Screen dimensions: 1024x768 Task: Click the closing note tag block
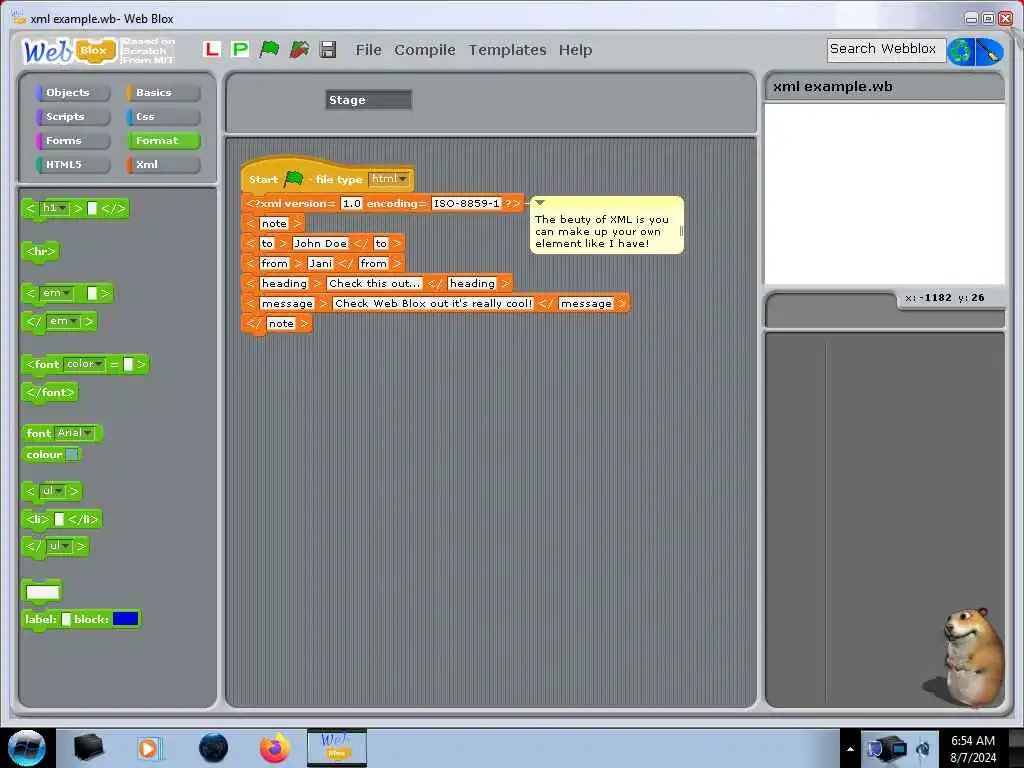pyautogui.click(x=276, y=323)
